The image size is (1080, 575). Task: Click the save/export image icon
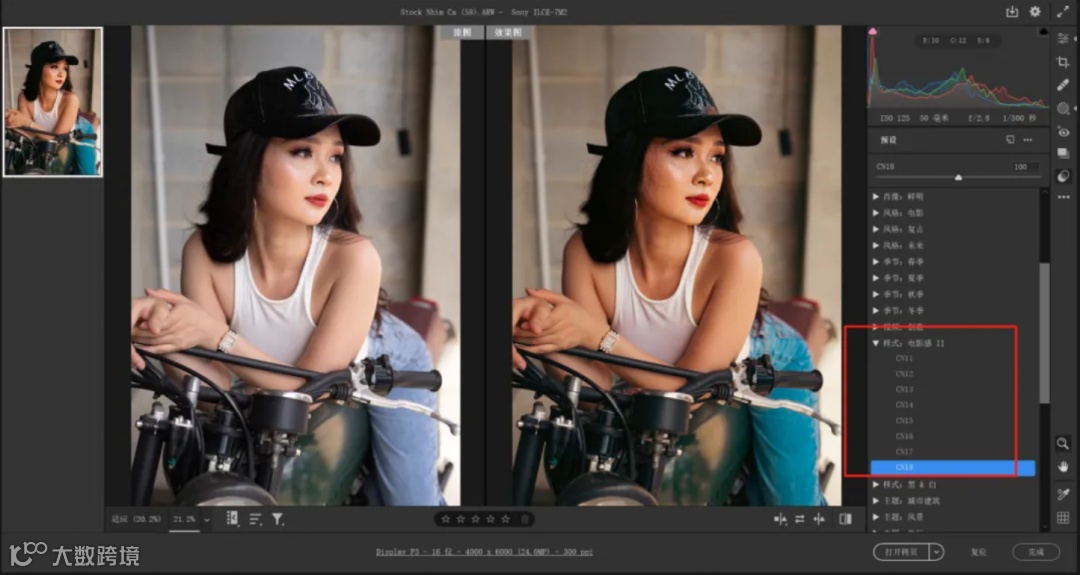pos(1012,12)
